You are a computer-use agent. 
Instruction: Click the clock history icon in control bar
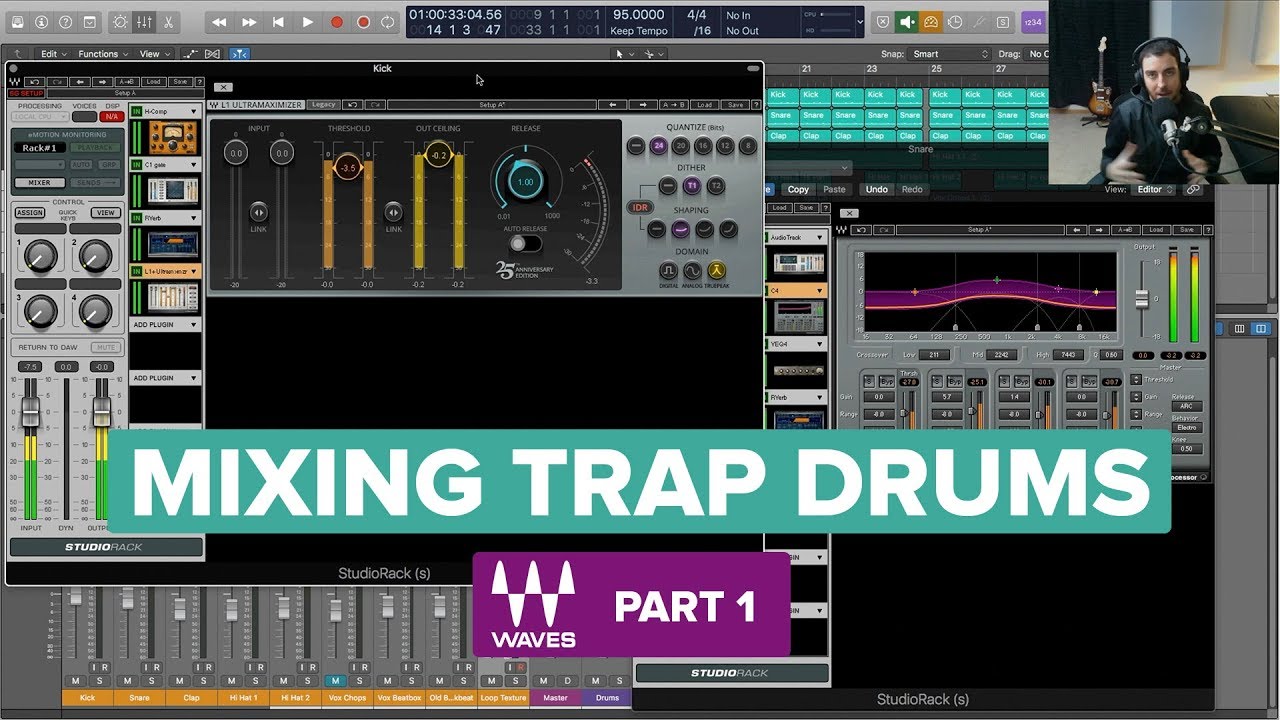click(954, 22)
